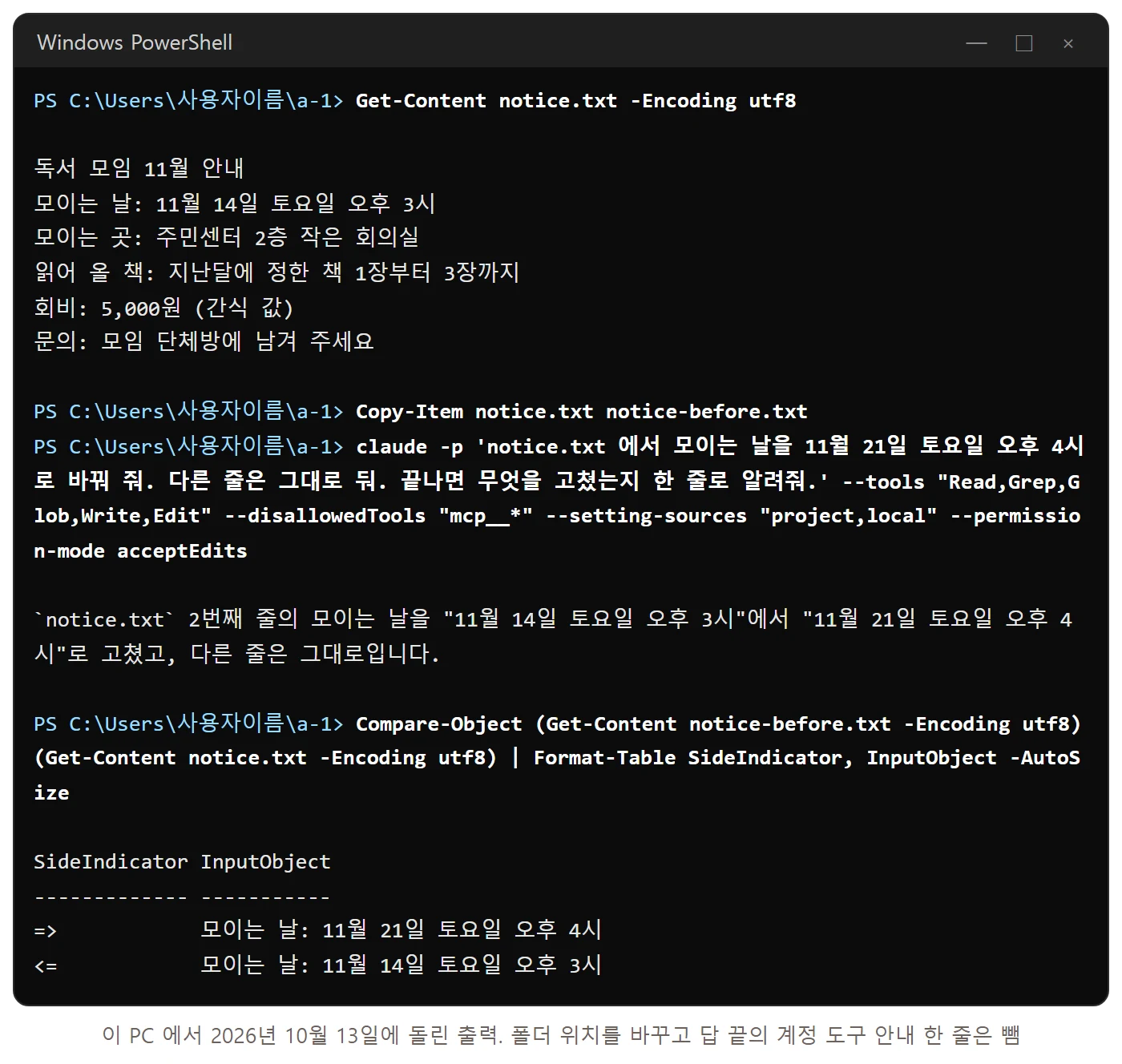Click the caption below the terminal window

click(561, 1035)
